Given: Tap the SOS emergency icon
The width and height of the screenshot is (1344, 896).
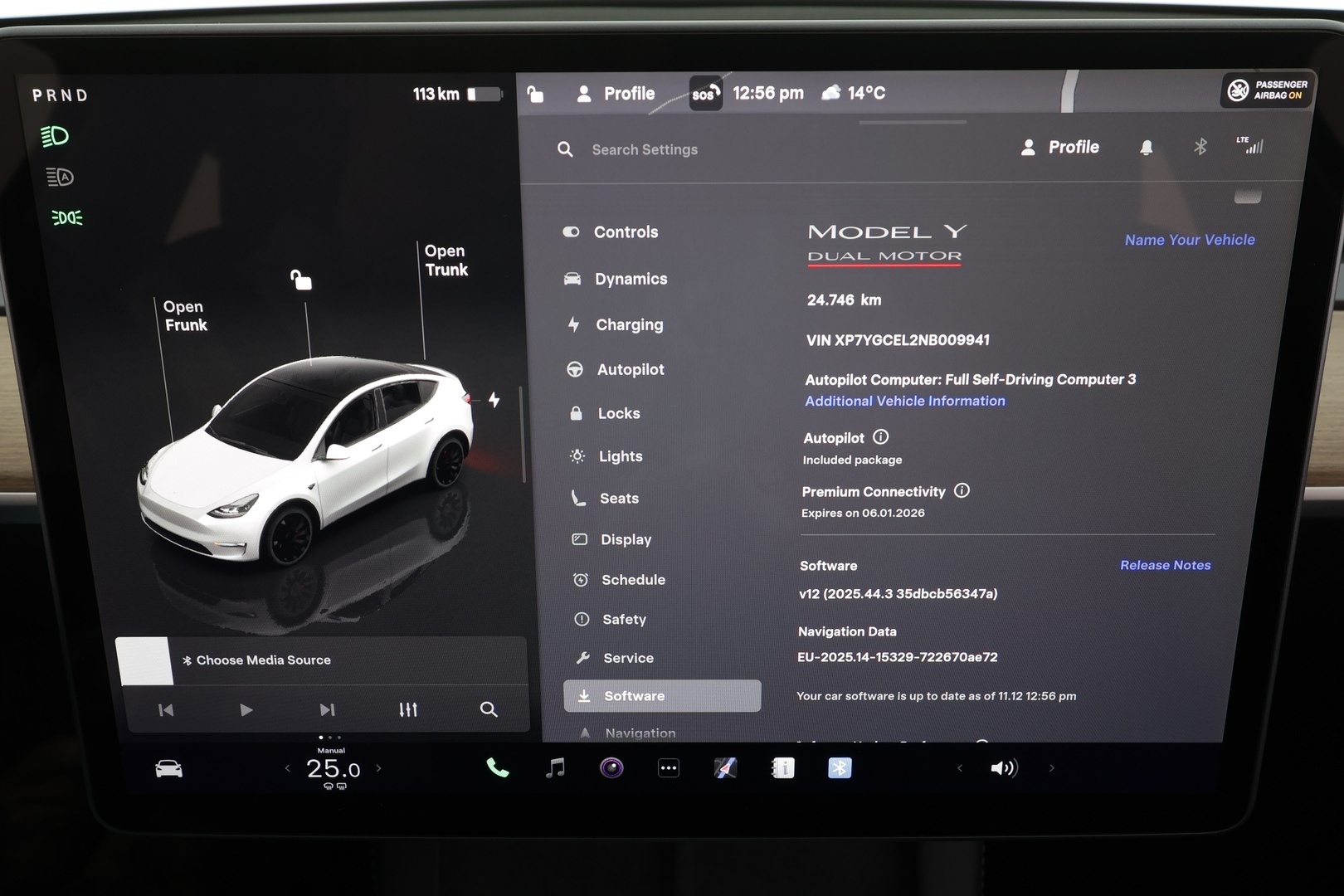Looking at the screenshot, I should (705, 93).
